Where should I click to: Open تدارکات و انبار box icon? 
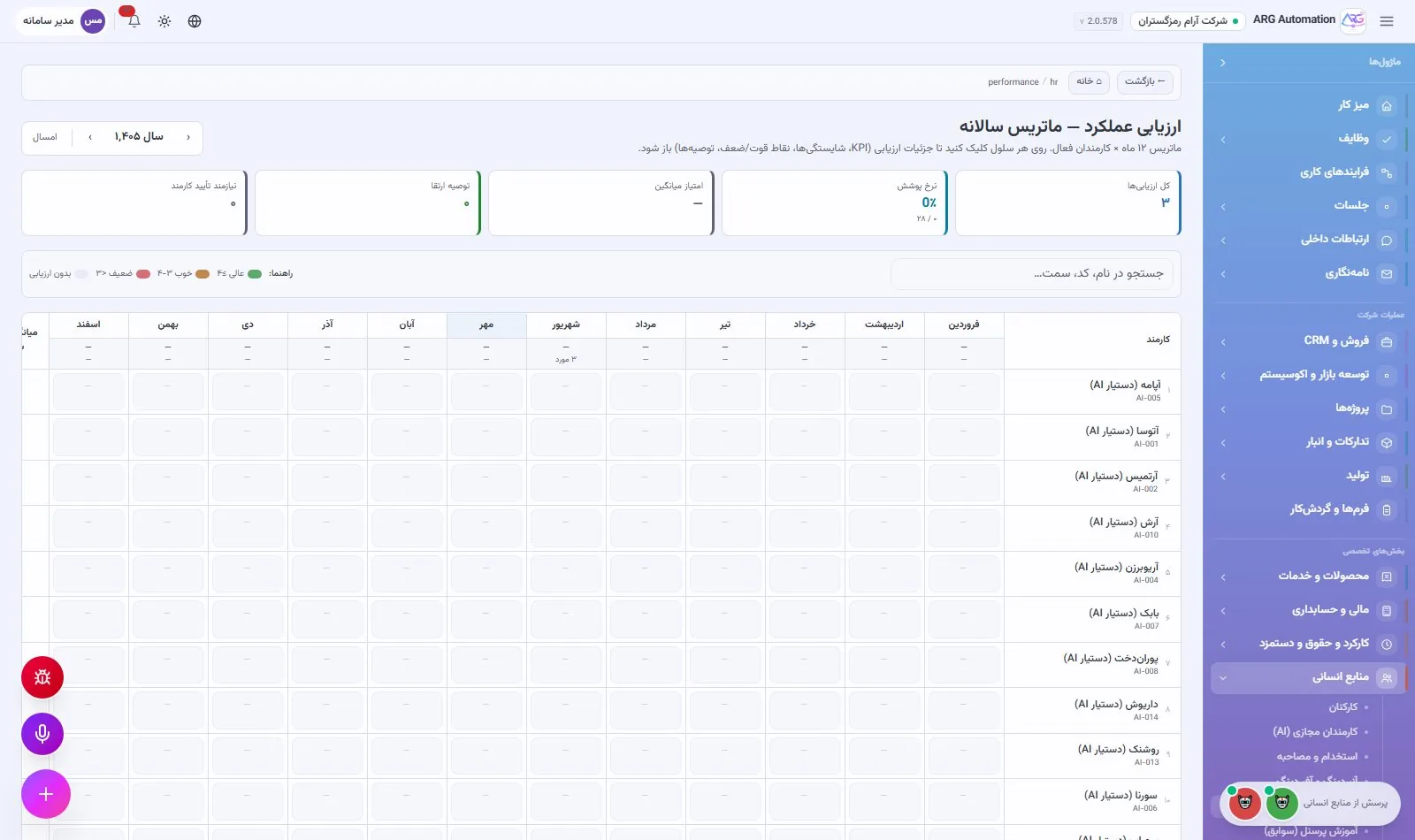coord(1387,442)
